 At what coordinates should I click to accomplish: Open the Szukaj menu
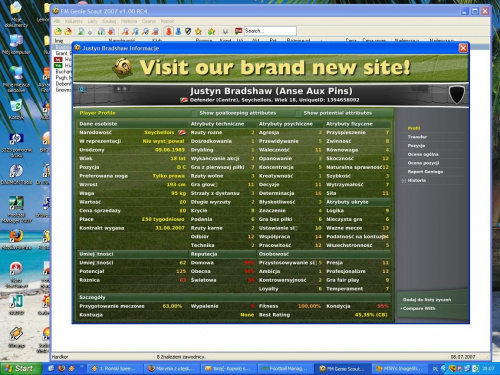109,21
